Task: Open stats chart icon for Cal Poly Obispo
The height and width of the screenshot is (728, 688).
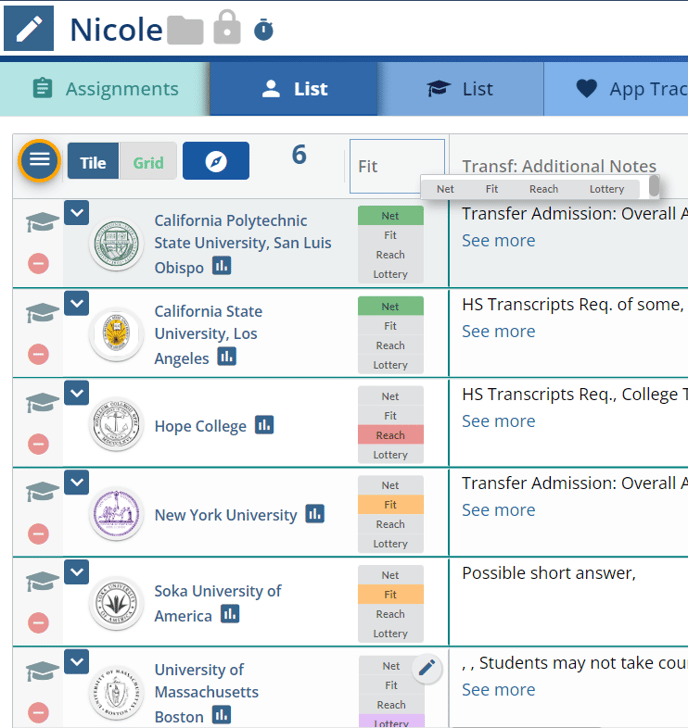Action: [221, 266]
